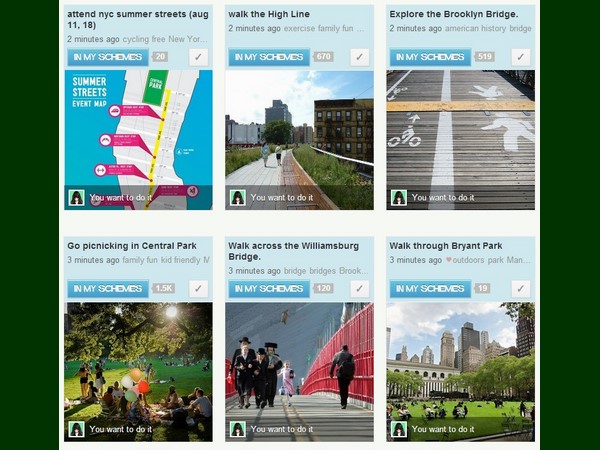Toggle the done checkmark on Bryant Park card

tap(521, 289)
